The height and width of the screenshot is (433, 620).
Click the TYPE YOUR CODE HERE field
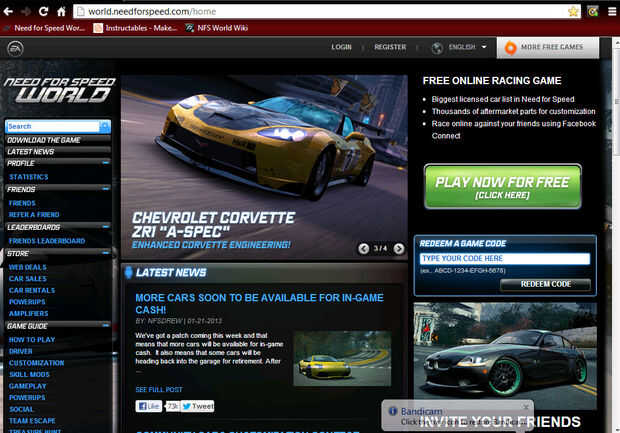tap(505, 259)
